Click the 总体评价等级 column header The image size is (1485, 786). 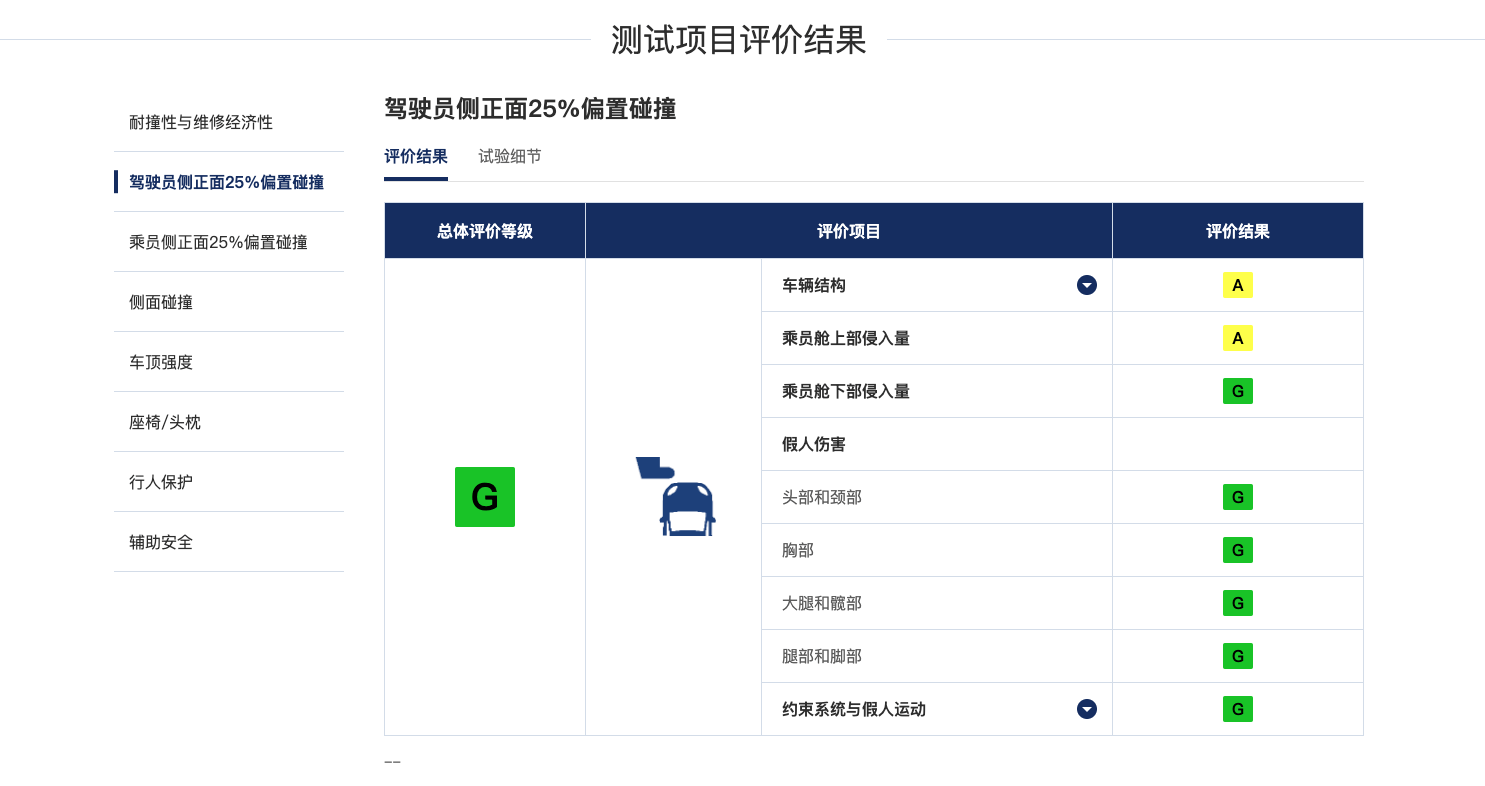tap(485, 231)
